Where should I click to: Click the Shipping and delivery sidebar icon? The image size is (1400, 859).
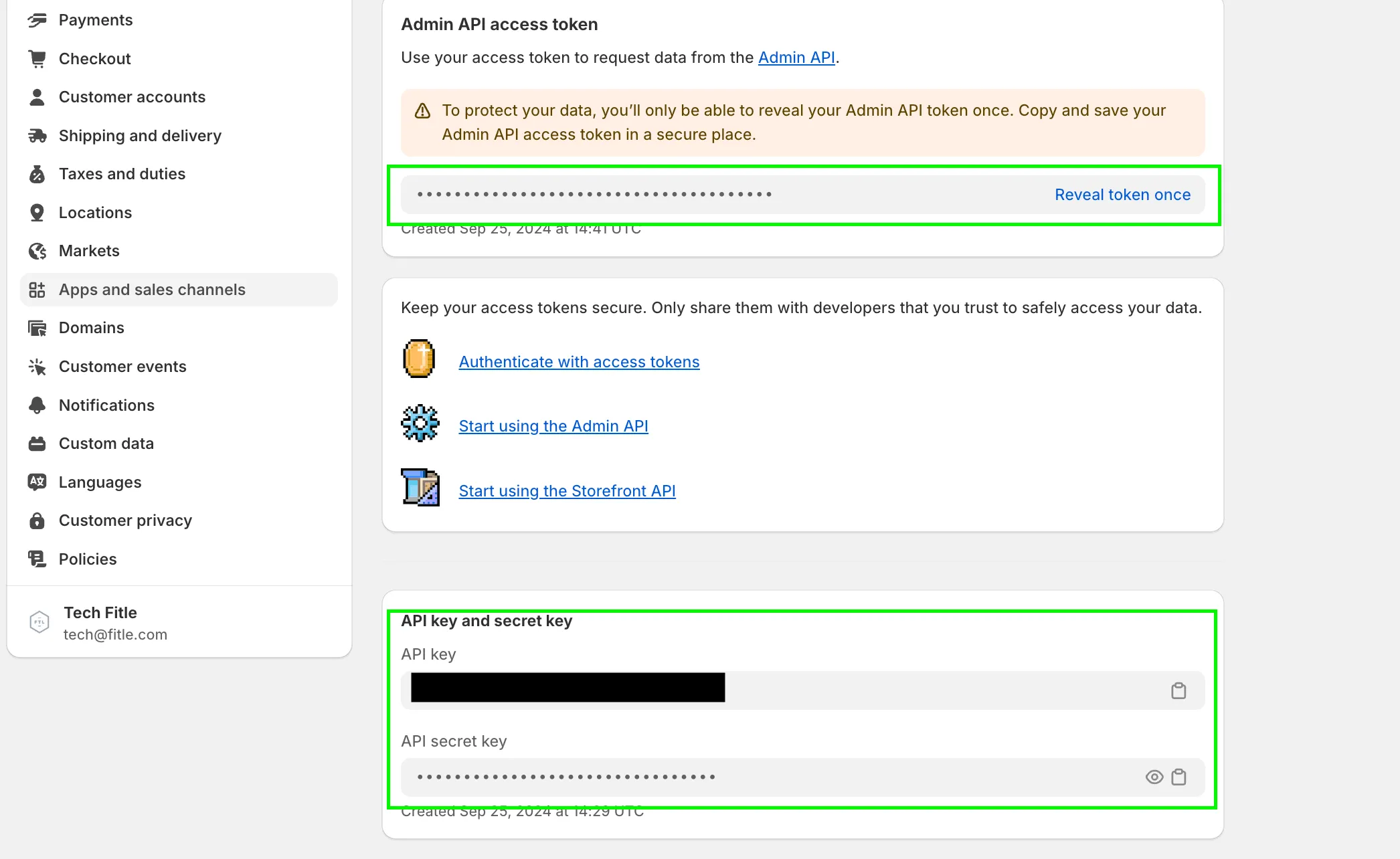(x=37, y=135)
